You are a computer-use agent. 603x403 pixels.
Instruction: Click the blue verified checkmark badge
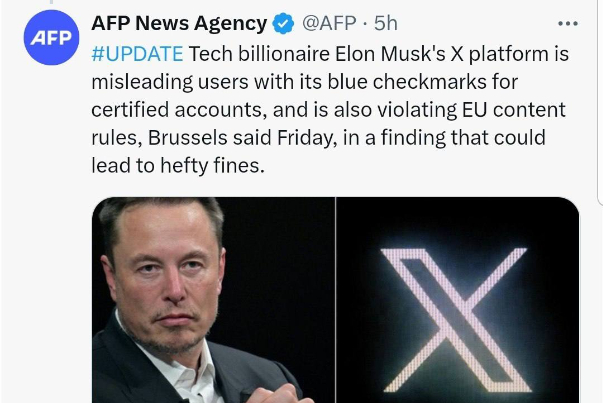[x=283, y=24]
